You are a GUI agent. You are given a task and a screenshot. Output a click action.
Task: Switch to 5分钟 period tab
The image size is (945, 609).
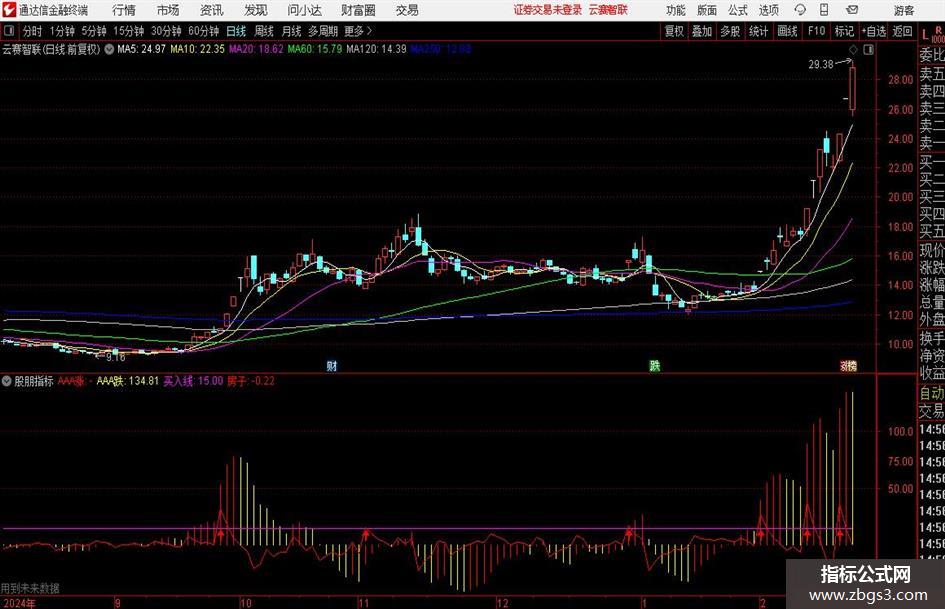[94, 31]
